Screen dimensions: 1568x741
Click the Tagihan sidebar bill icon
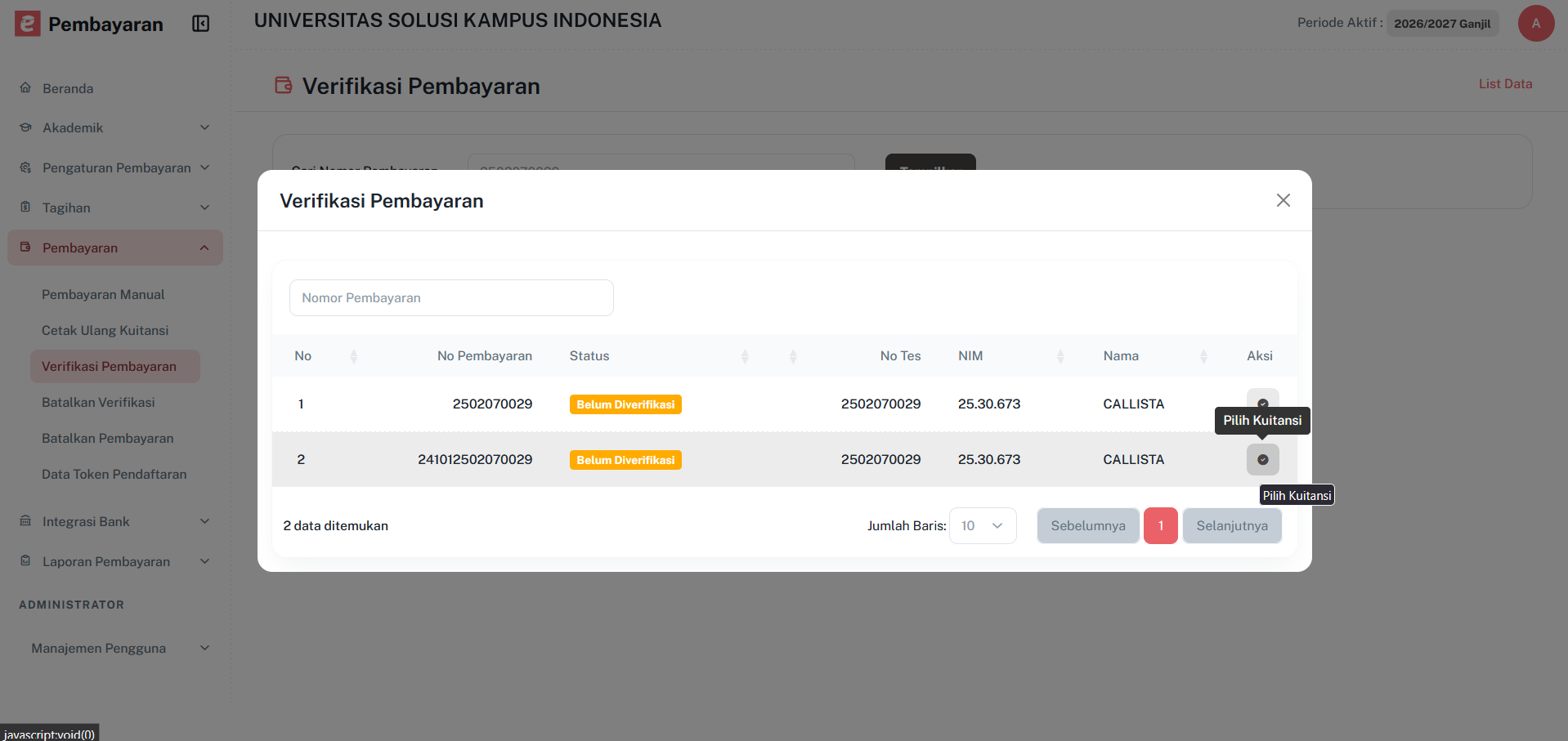tap(25, 207)
